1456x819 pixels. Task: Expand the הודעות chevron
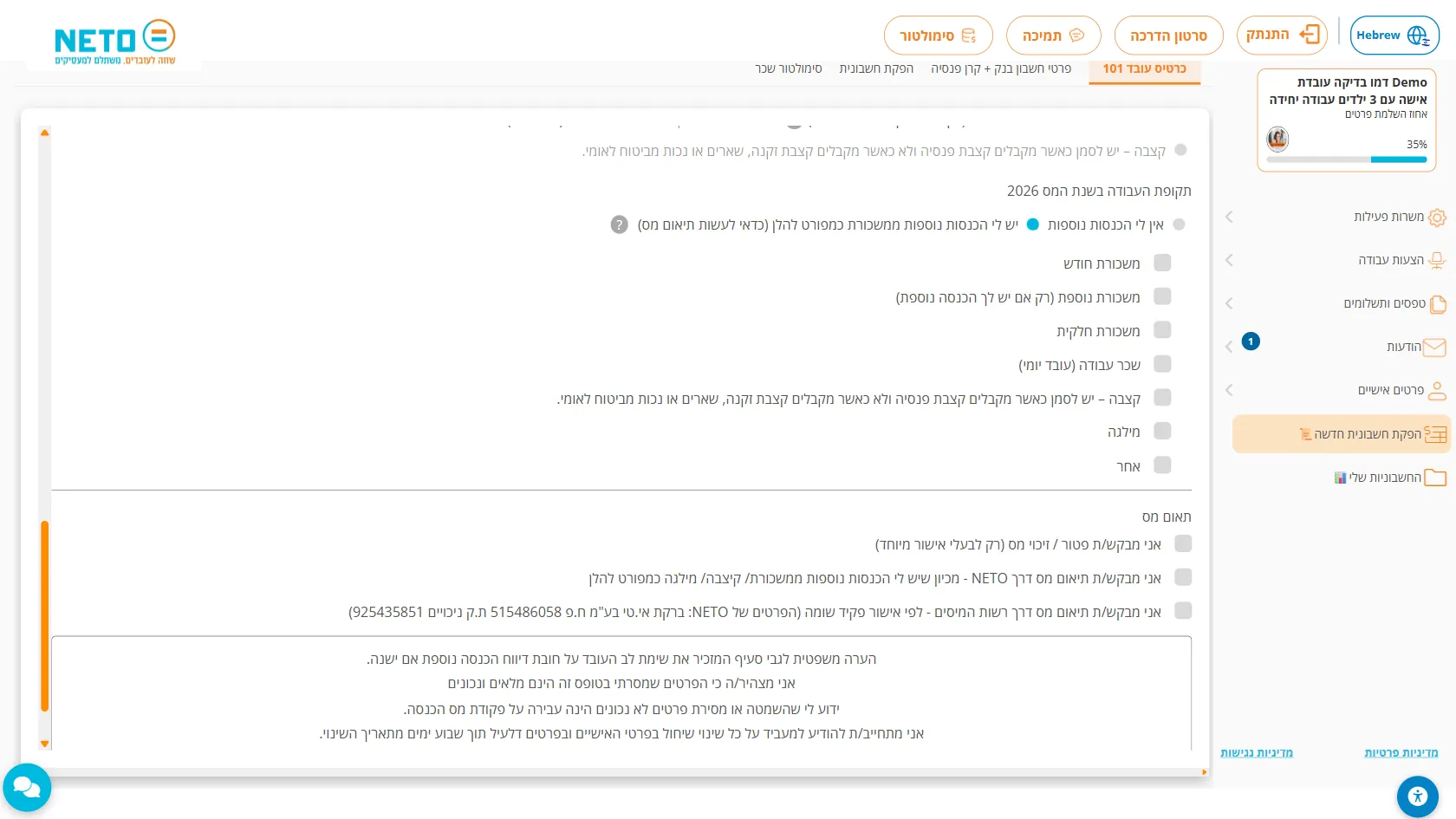pyautogui.click(x=1229, y=347)
